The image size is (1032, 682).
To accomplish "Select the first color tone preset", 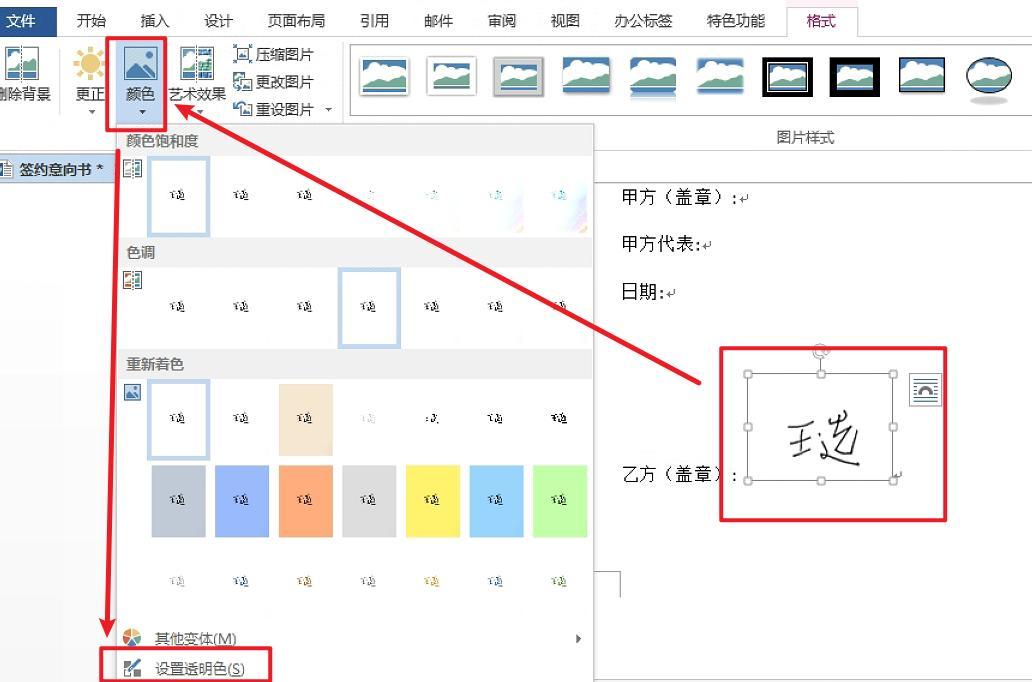I will 177,307.
